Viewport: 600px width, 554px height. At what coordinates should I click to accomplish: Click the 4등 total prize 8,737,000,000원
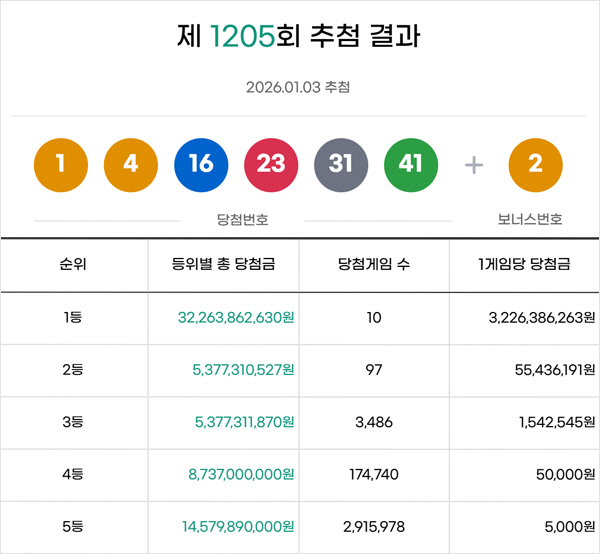point(241,474)
